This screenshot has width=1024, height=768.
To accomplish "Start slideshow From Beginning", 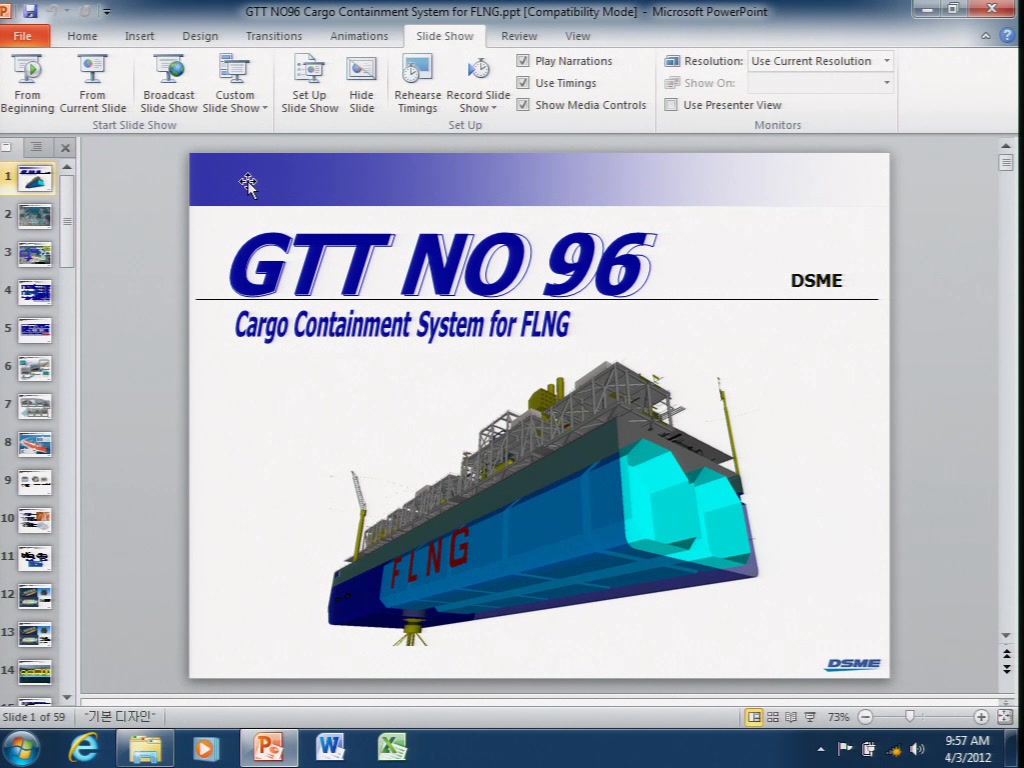I will 27,84.
